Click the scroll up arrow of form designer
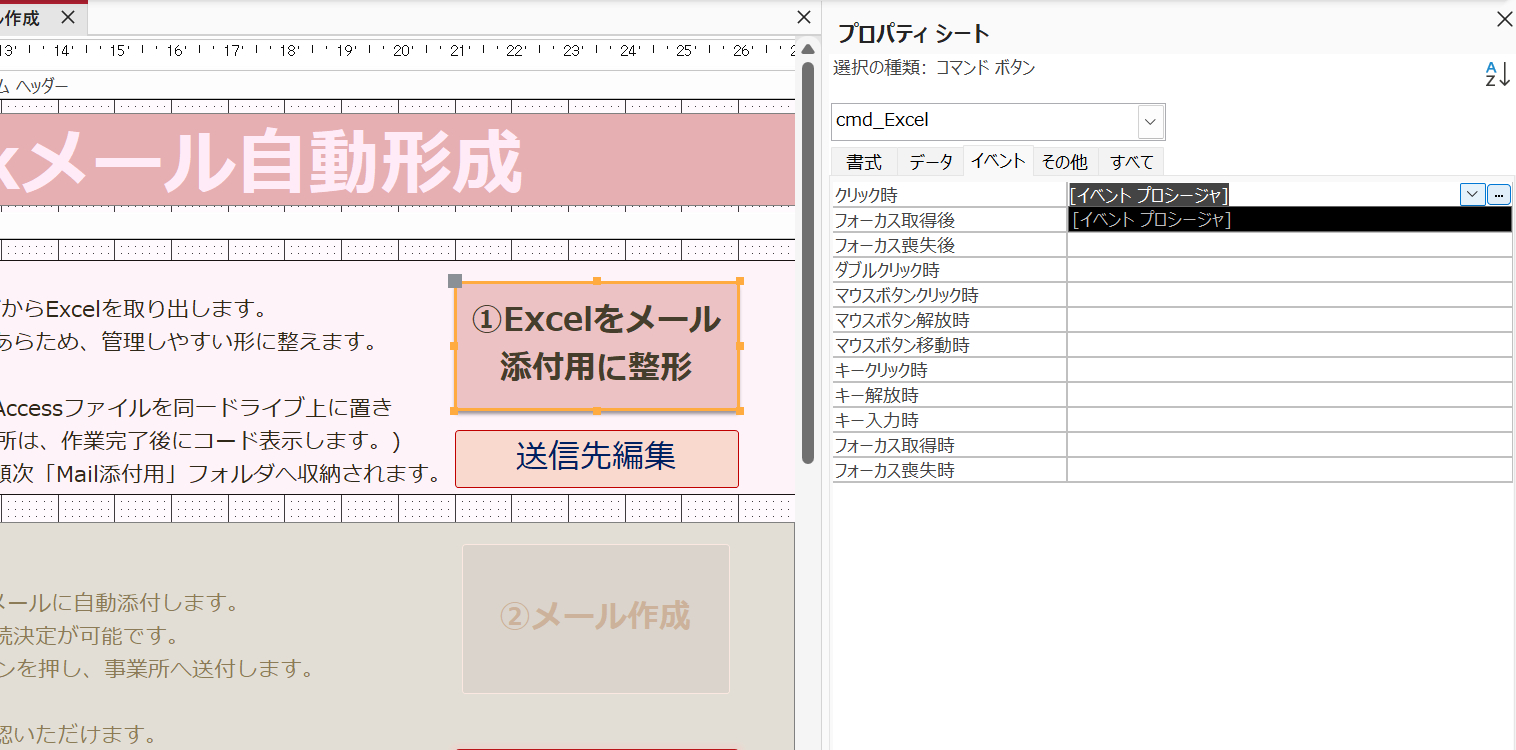 (x=808, y=49)
